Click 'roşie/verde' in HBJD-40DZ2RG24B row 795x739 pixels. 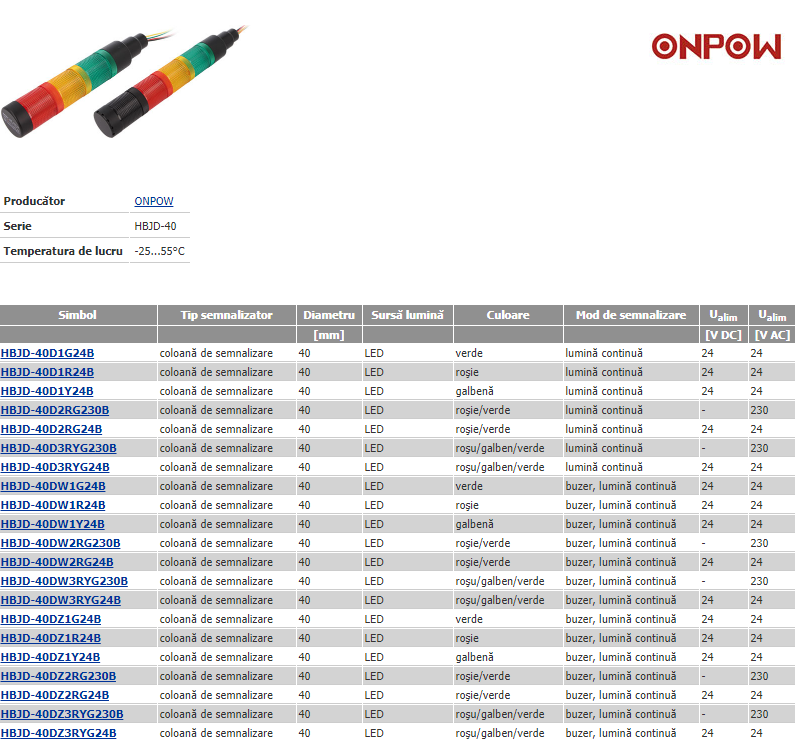coord(483,695)
